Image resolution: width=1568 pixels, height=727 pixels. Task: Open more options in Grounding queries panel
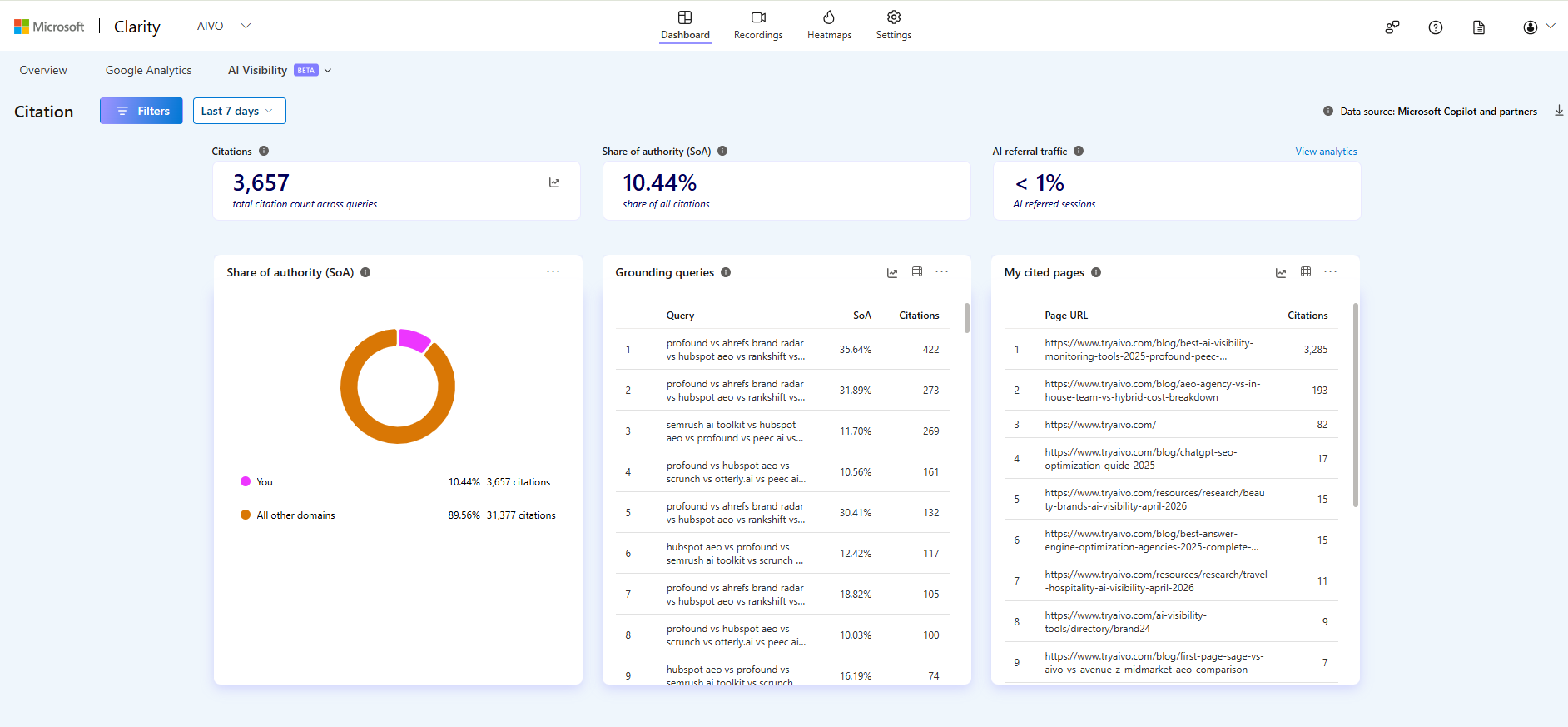pyautogui.click(x=942, y=271)
